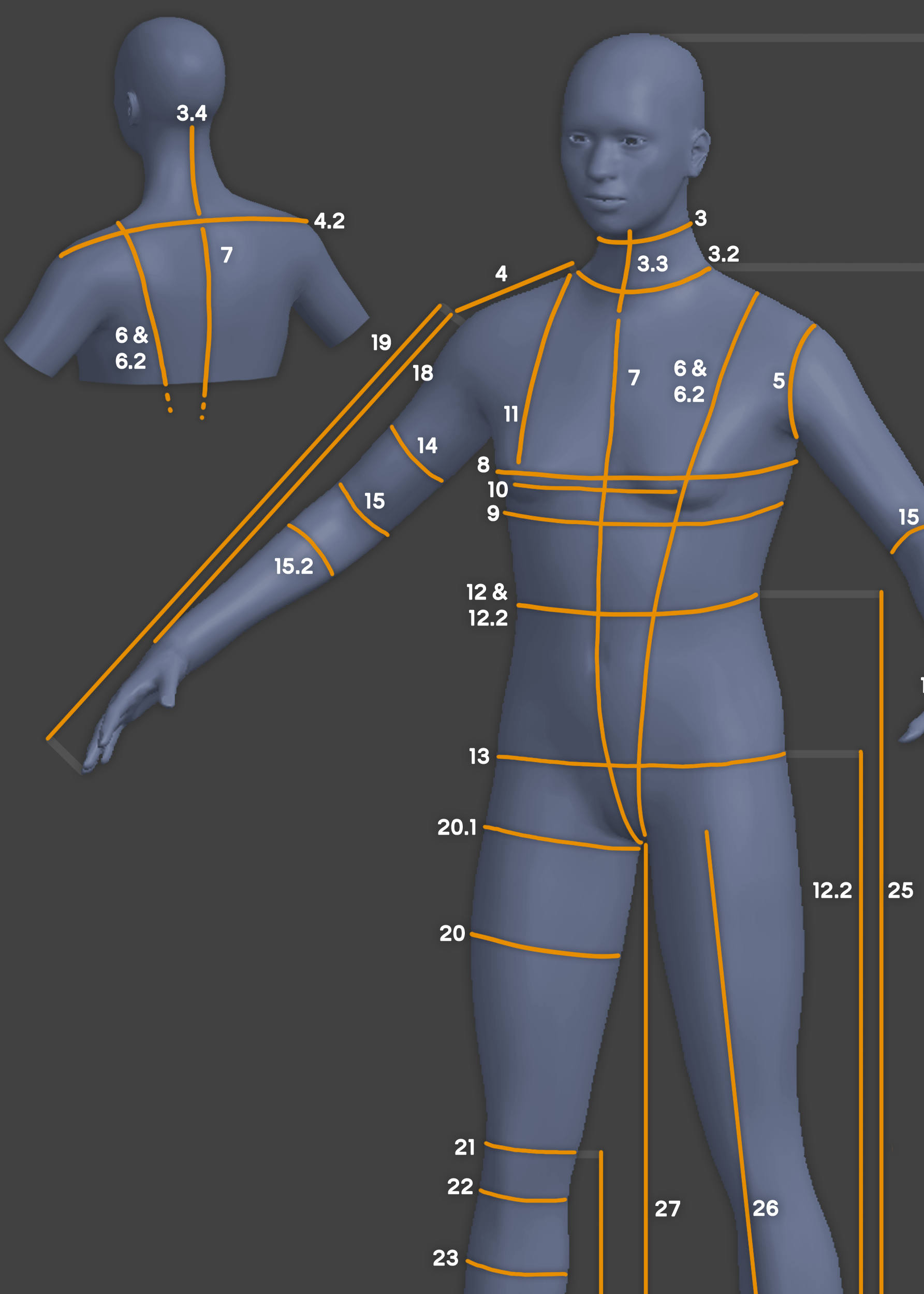This screenshot has width=924, height=1294.
Task: Select the 9 underbust measurement label
Action: 493,513
